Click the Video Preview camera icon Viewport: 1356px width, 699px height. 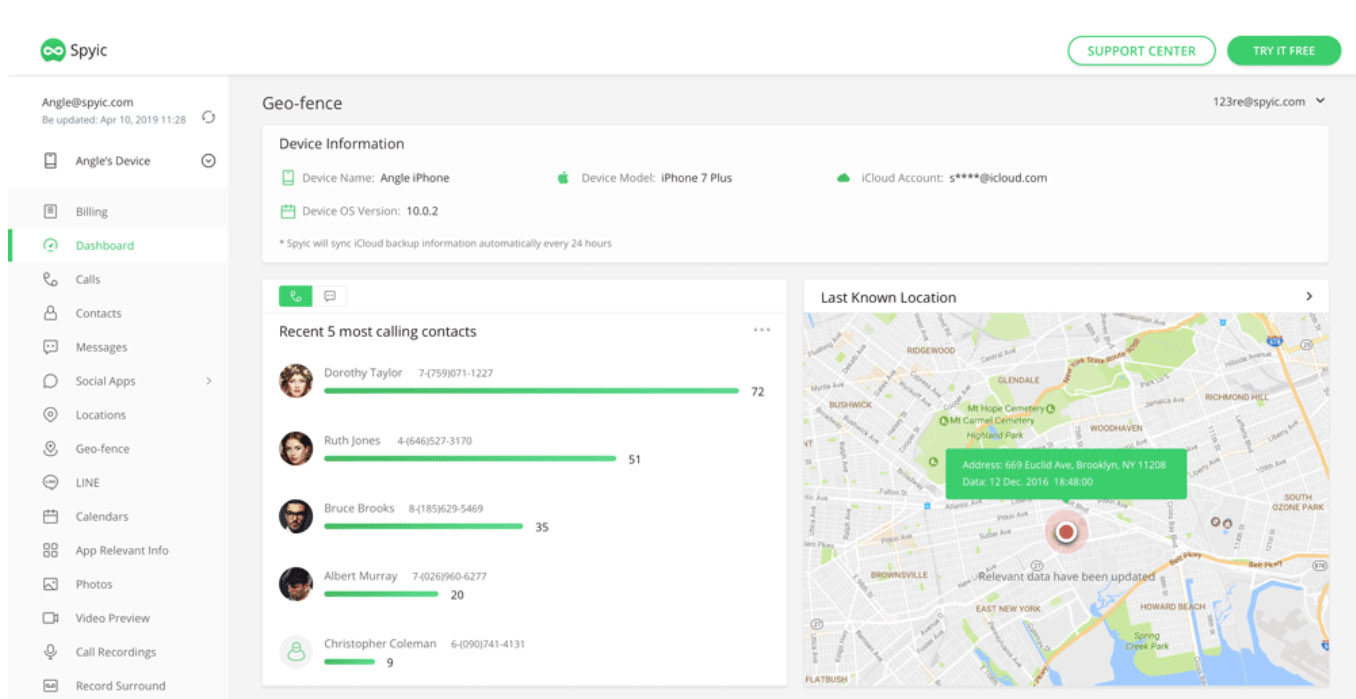tap(50, 618)
